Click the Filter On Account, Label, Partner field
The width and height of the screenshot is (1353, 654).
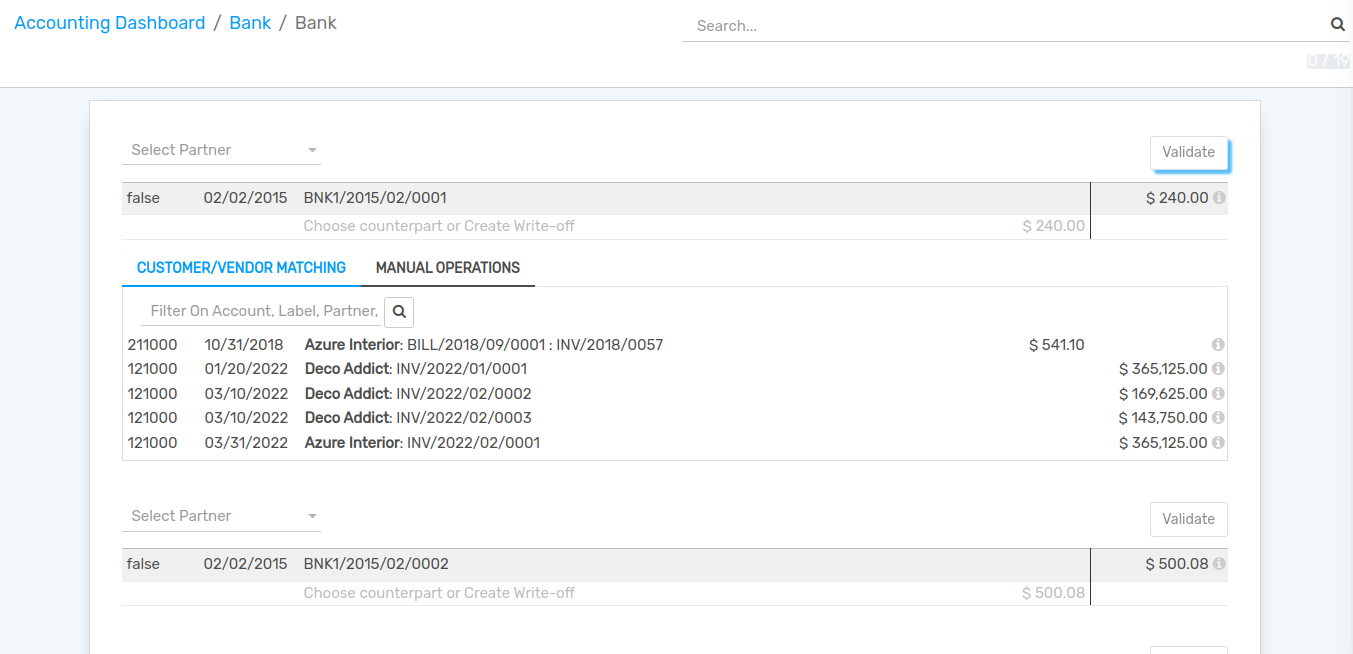click(x=263, y=311)
